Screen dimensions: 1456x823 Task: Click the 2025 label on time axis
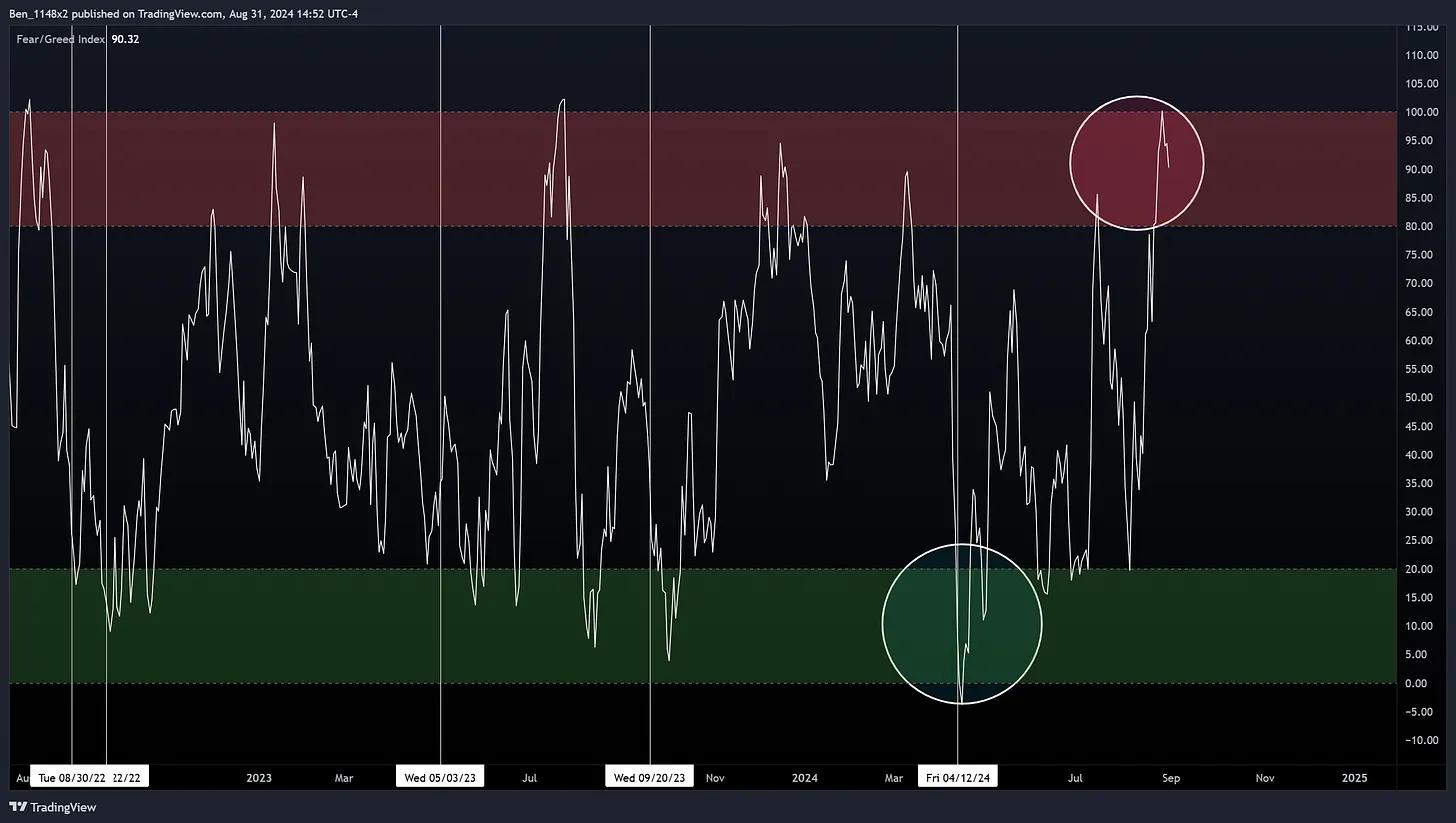(x=1354, y=778)
